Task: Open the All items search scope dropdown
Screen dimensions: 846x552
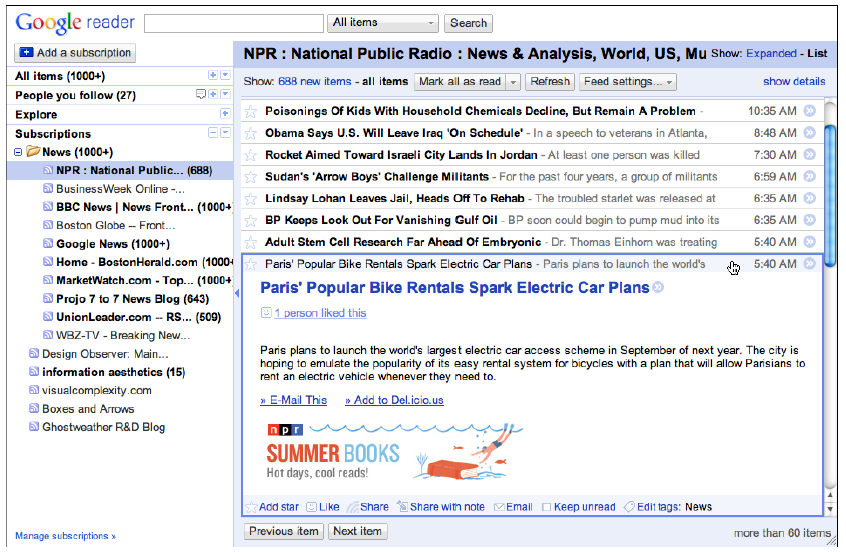Action: 383,23
